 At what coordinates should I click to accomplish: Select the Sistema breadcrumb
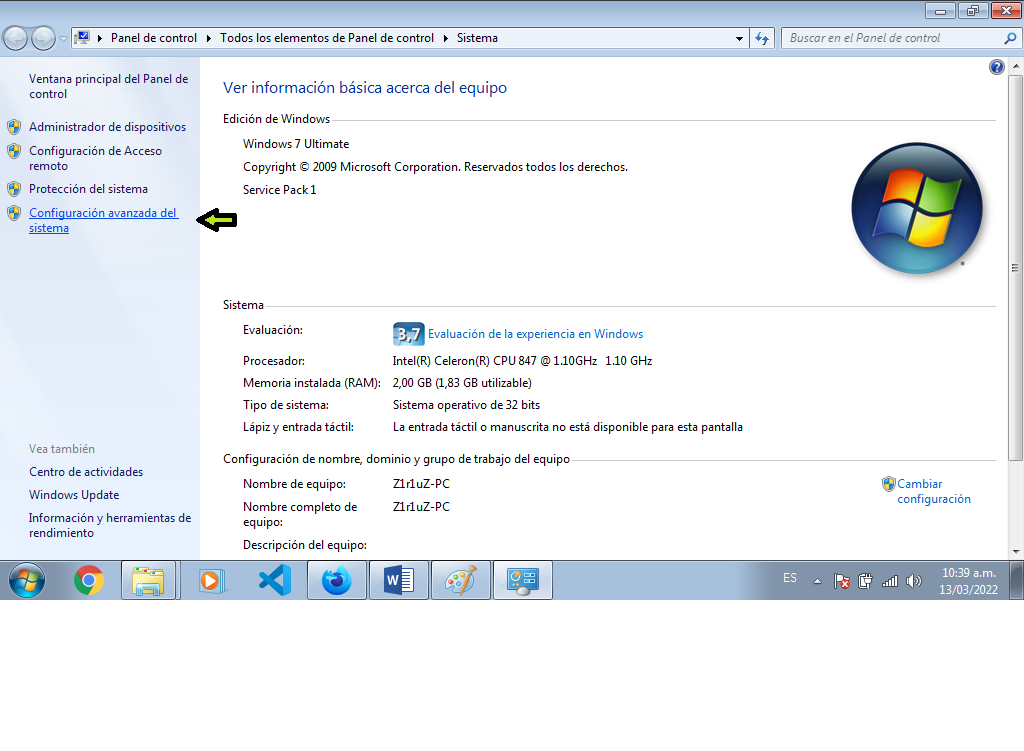pyautogui.click(x=477, y=38)
